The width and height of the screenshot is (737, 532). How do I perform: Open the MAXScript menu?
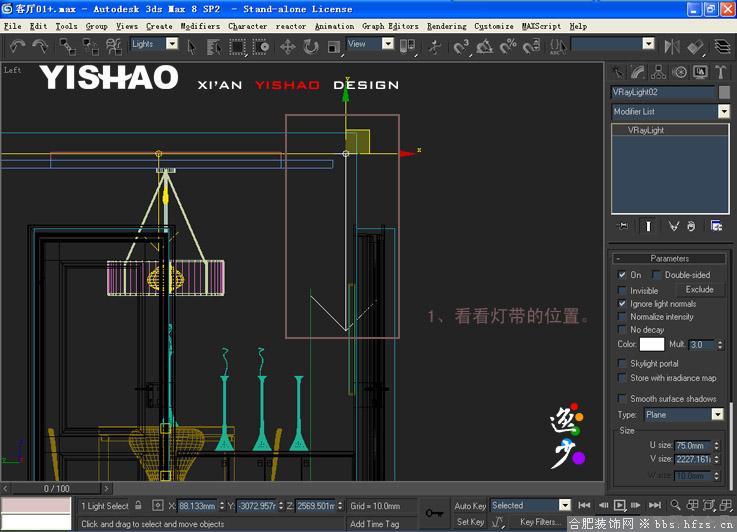(541, 26)
